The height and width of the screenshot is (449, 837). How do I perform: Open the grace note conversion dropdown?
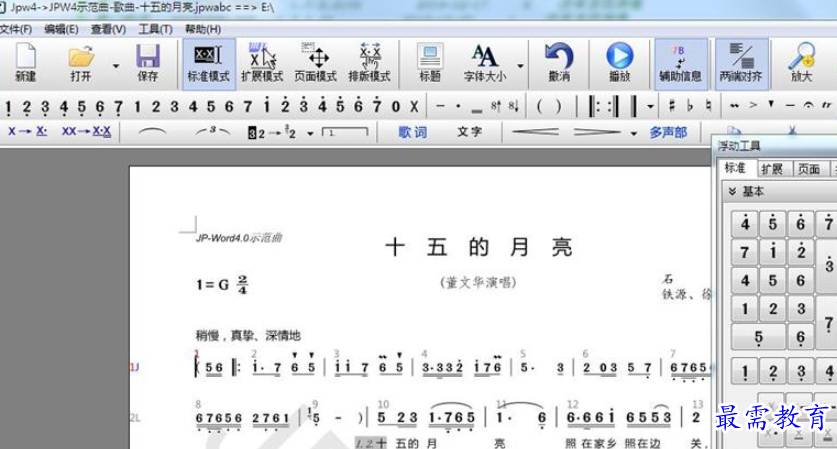tap(310, 133)
